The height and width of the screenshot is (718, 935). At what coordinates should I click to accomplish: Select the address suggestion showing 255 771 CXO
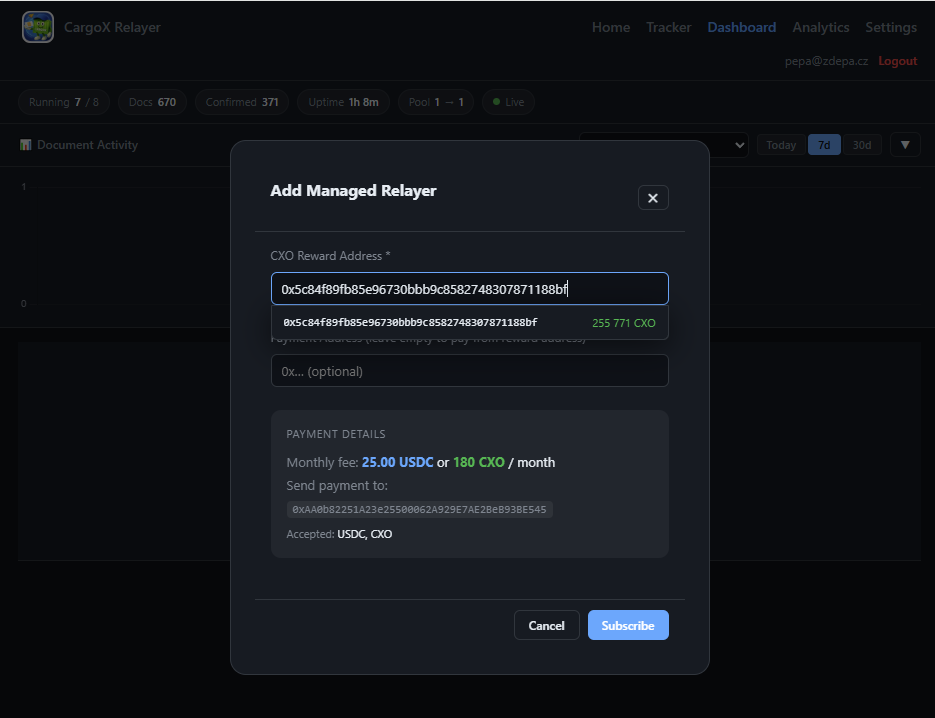[470, 322]
